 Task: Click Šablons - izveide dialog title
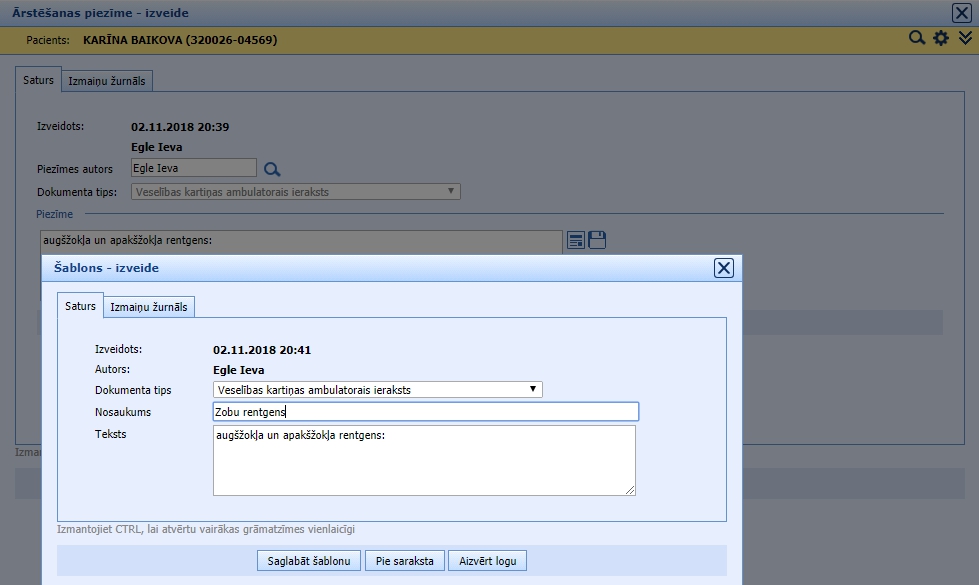click(x=106, y=268)
